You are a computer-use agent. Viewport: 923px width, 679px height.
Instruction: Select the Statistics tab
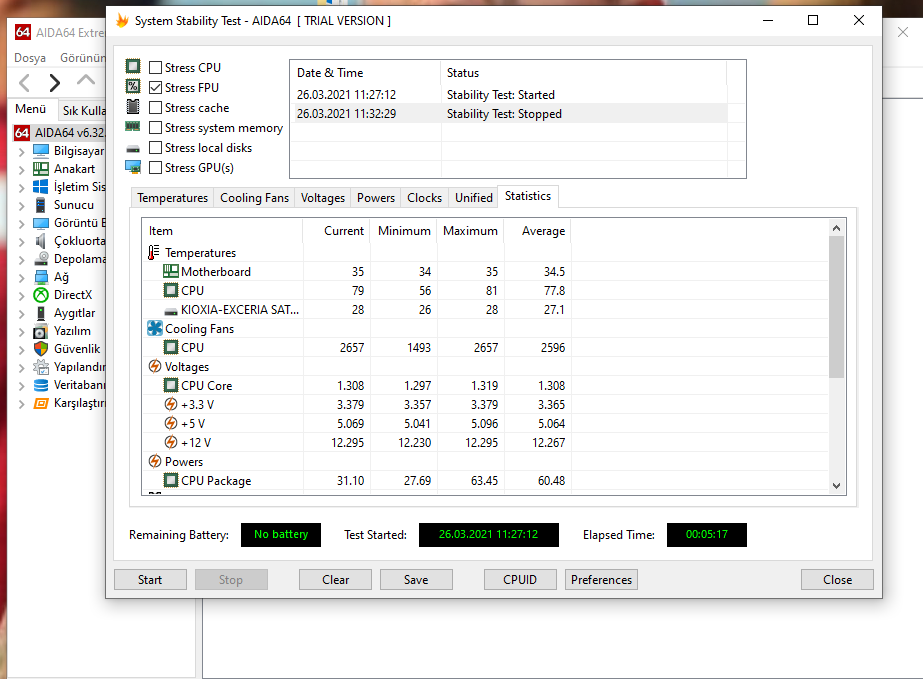(528, 196)
